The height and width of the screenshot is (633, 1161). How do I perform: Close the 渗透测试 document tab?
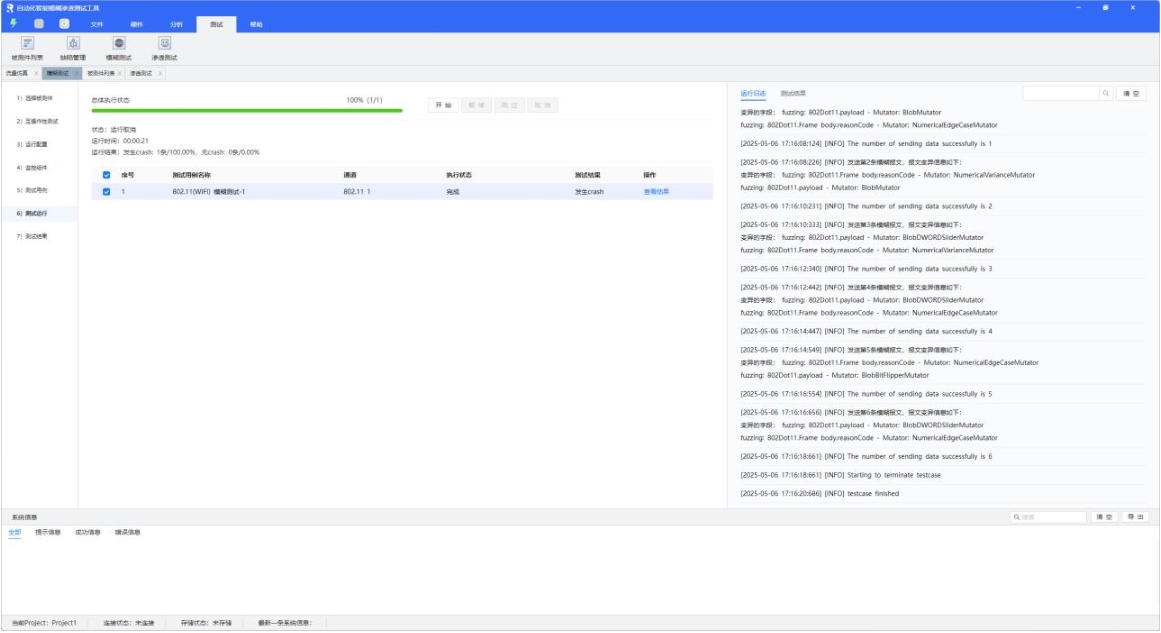click(x=160, y=73)
